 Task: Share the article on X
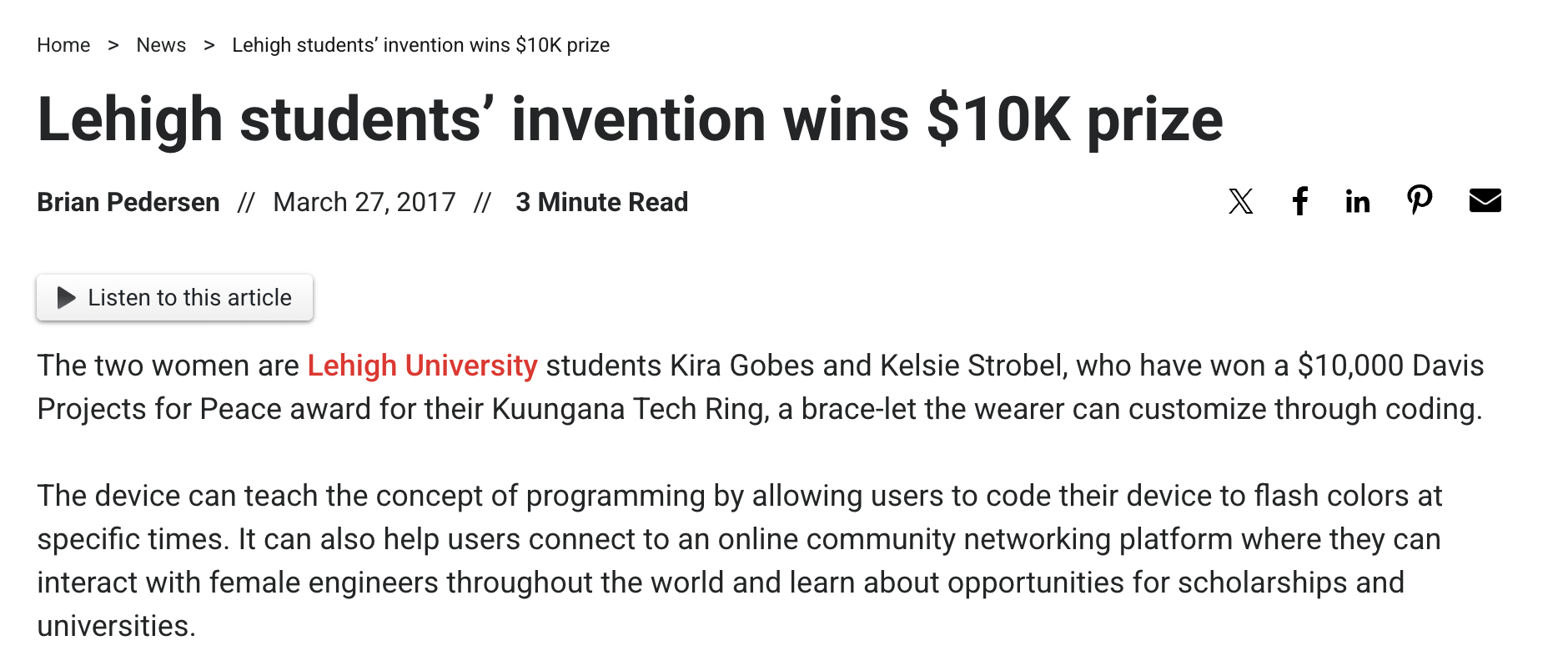coord(1241,200)
